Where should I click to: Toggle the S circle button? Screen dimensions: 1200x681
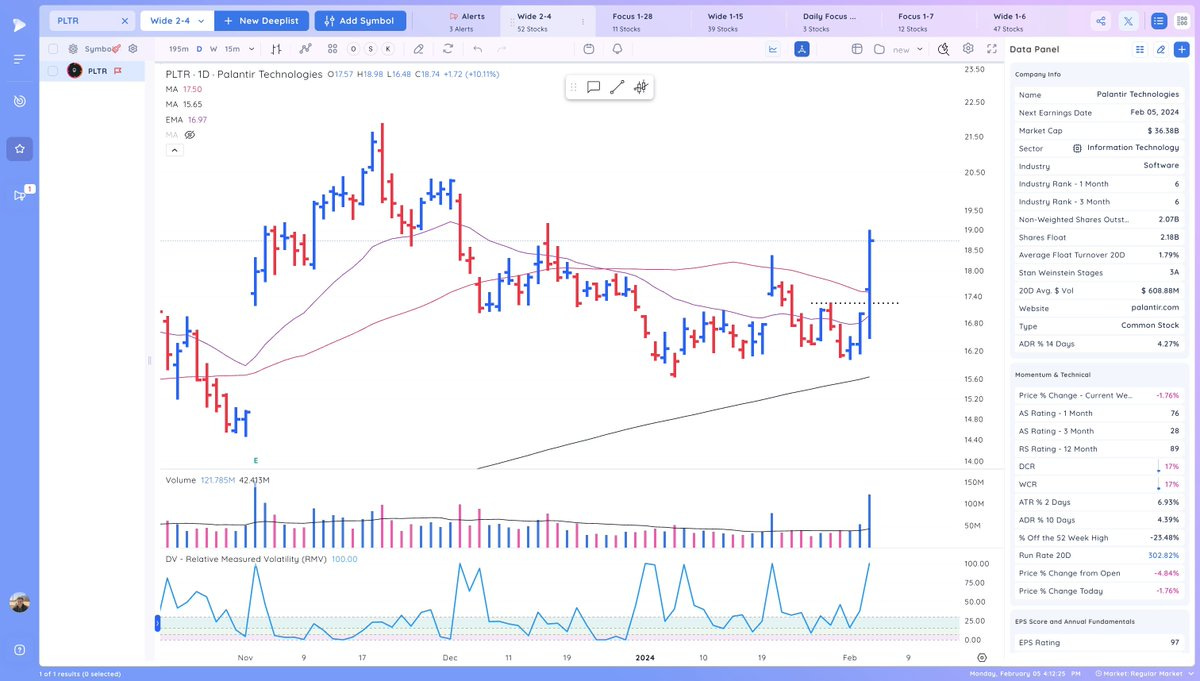pyautogui.click(x=370, y=48)
